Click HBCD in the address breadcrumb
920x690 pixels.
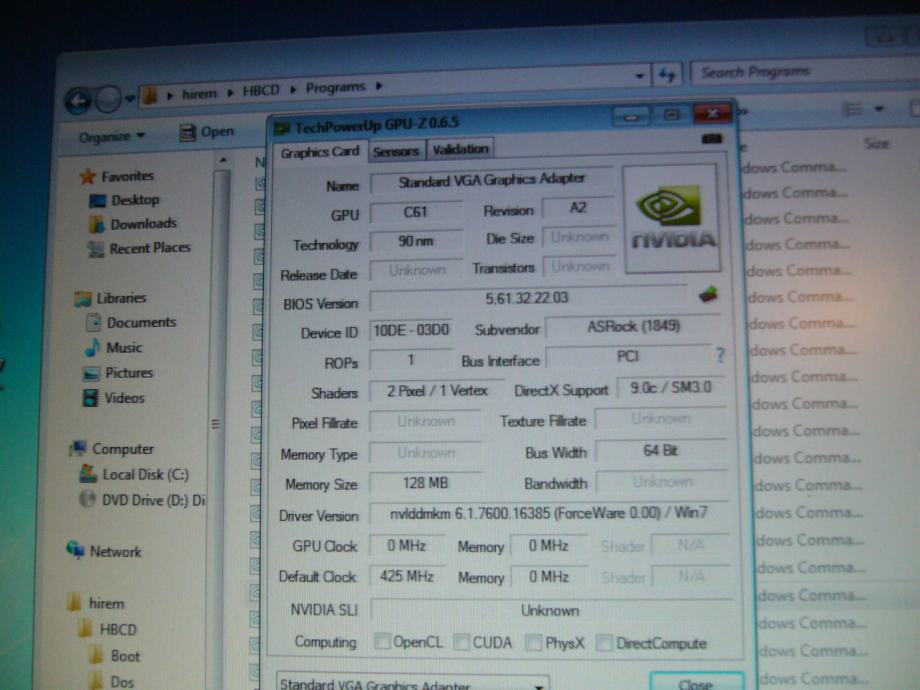261,90
